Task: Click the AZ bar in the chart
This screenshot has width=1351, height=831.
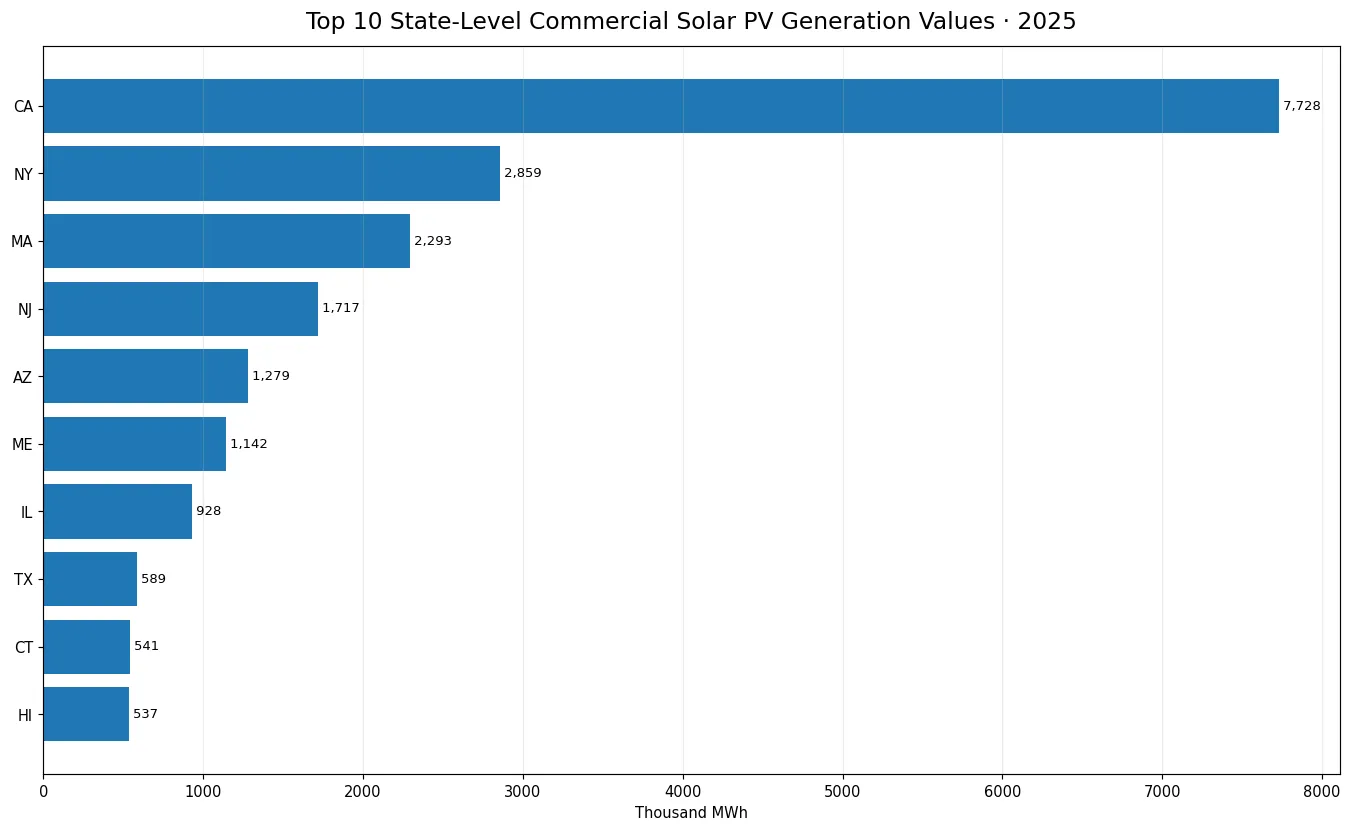Action: pos(145,376)
